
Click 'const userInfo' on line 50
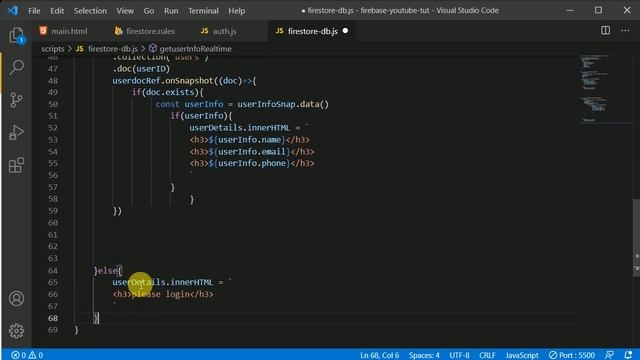point(189,104)
